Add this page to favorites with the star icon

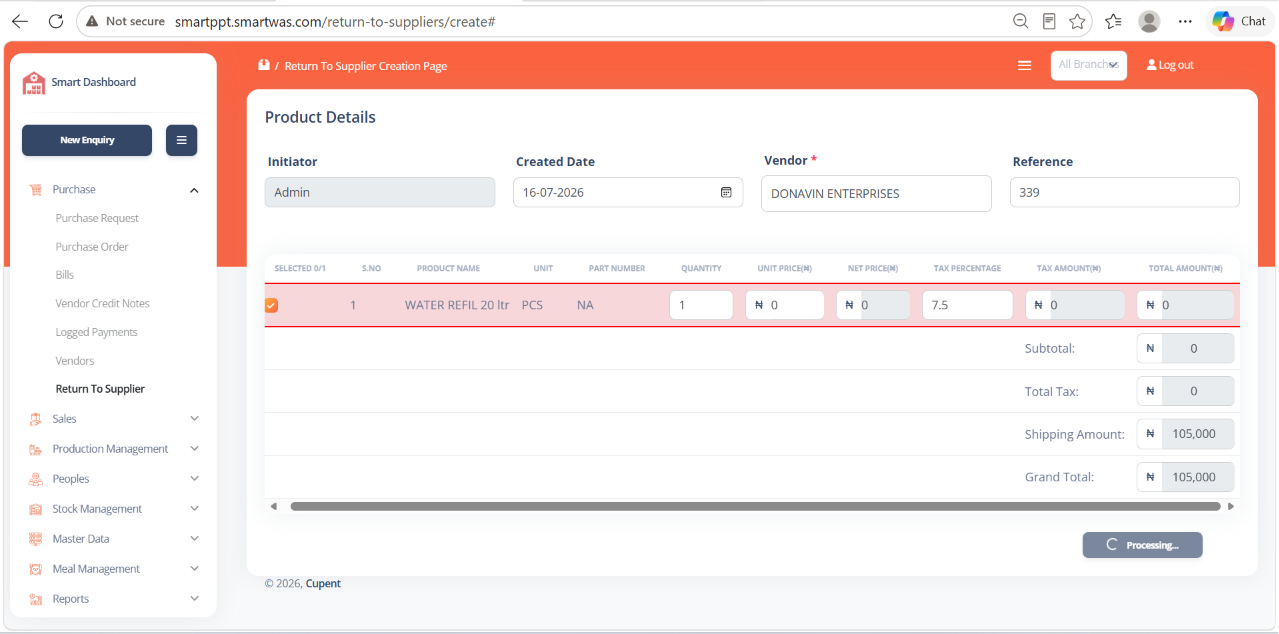tap(1077, 21)
